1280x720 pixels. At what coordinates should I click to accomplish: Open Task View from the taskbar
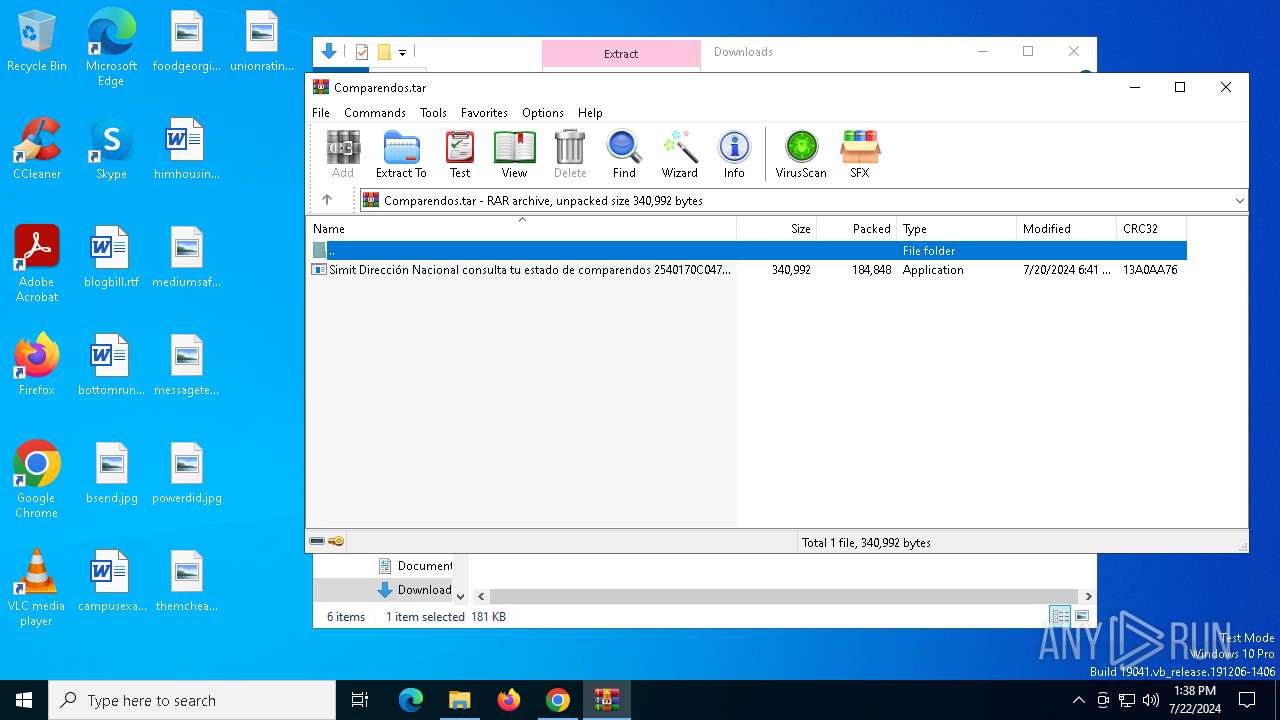tap(360, 700)
